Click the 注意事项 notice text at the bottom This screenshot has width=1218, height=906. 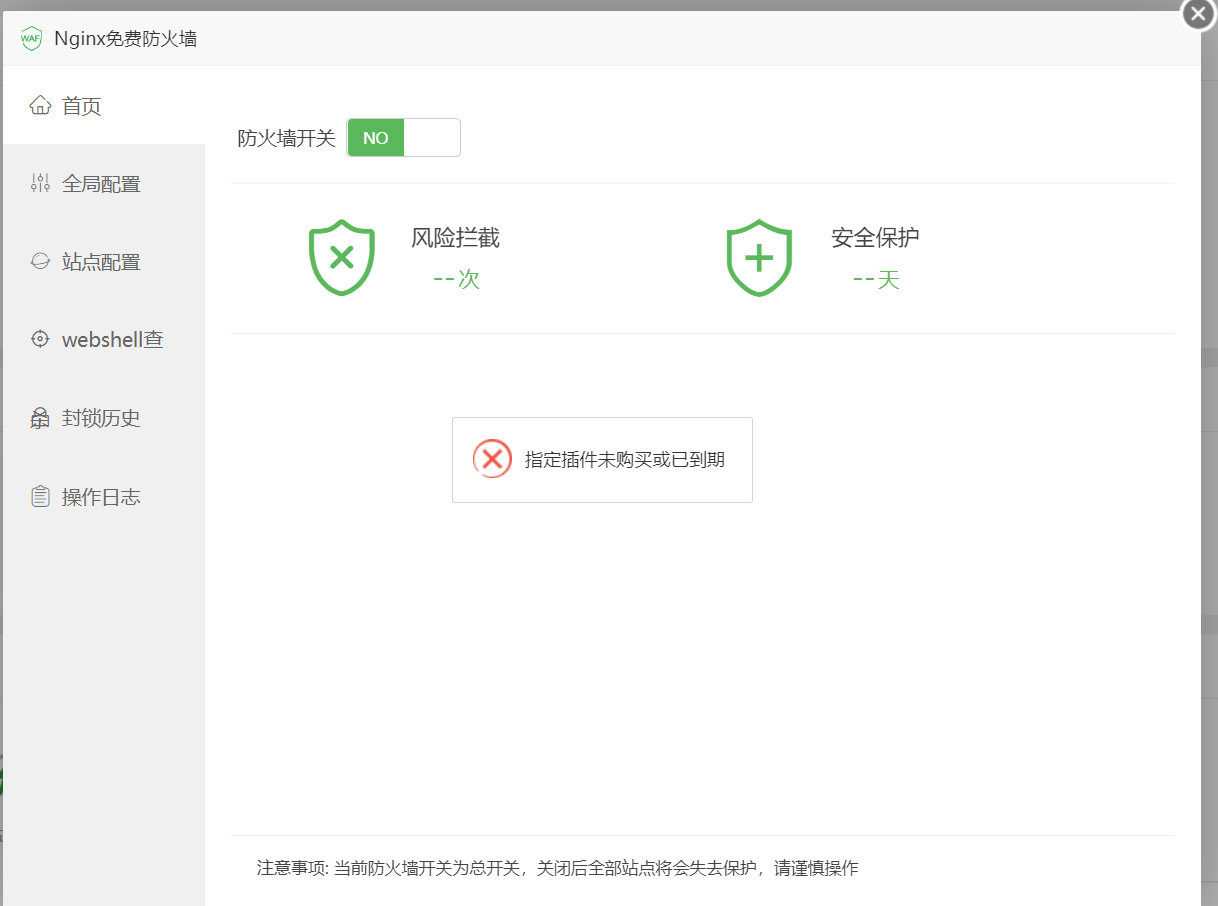(x=557, y=868)
